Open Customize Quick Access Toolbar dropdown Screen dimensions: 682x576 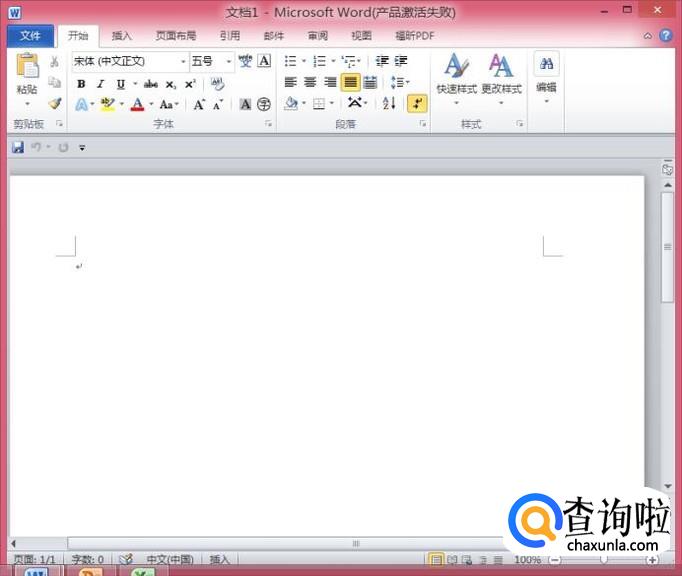(x=82, y=148)
